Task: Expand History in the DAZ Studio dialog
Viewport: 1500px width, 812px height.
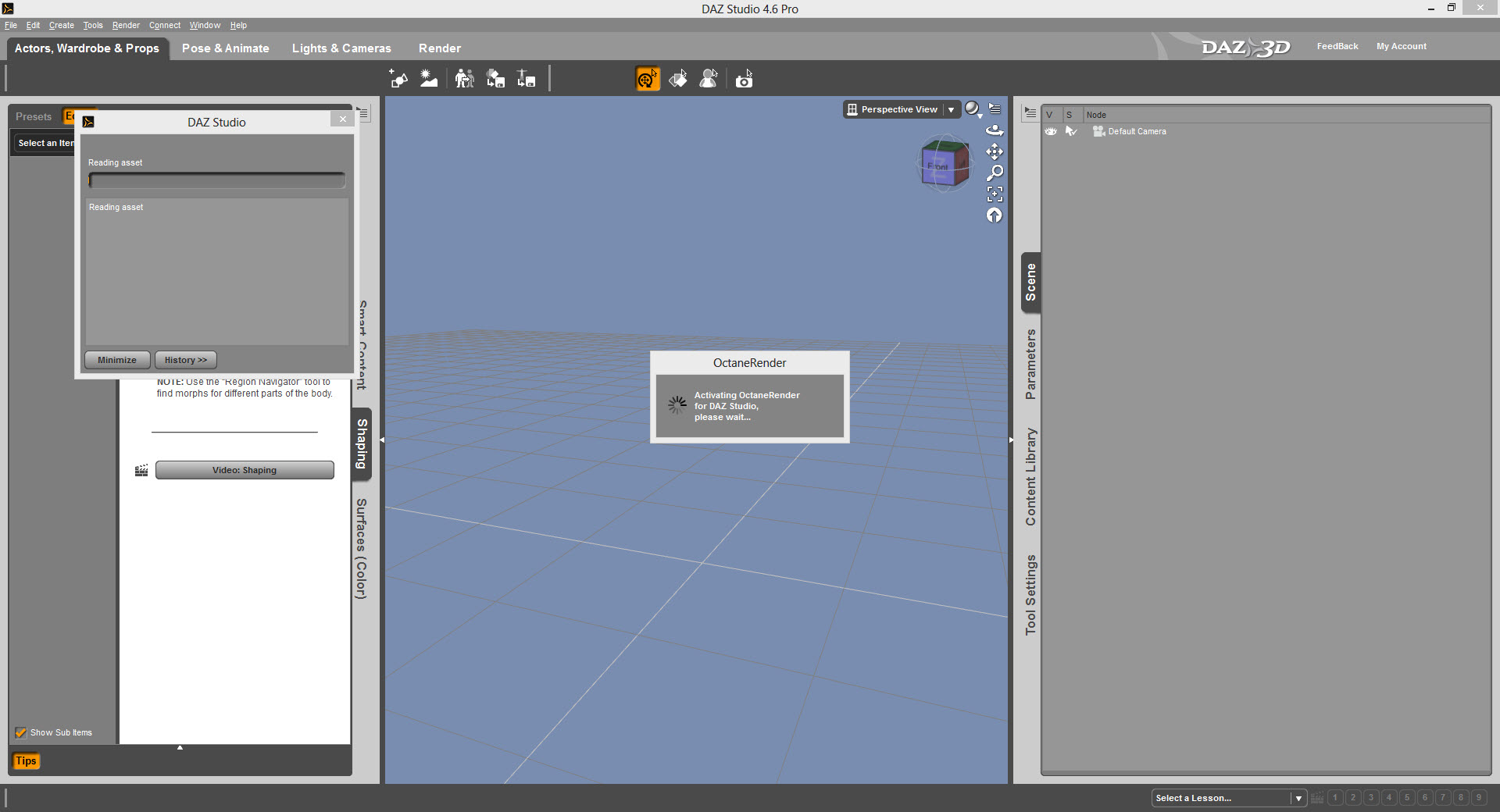Action: pyautogui.click(x=186, y=360)
